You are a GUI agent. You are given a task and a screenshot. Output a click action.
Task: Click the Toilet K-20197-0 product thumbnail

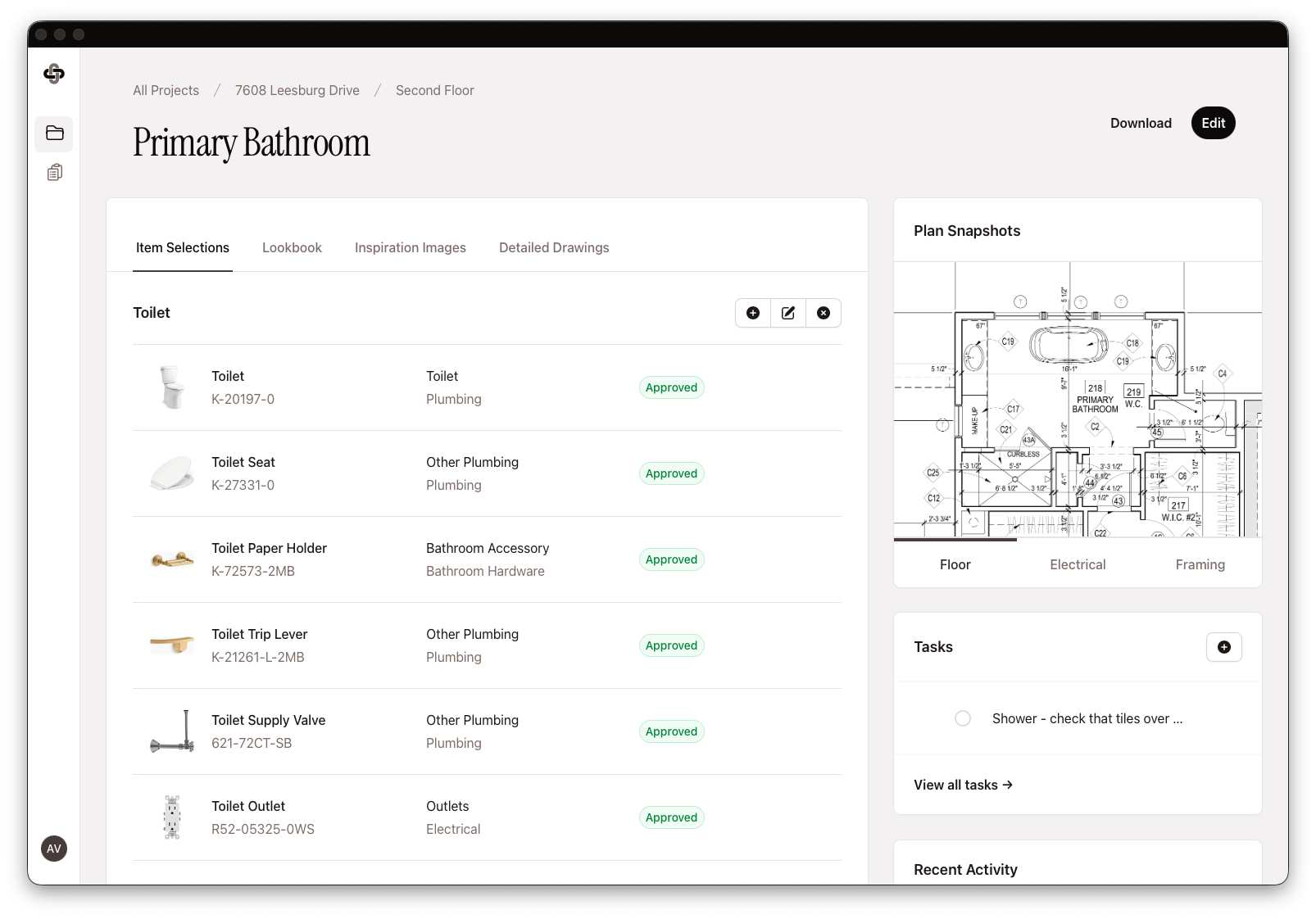click(x=172, y=387)
